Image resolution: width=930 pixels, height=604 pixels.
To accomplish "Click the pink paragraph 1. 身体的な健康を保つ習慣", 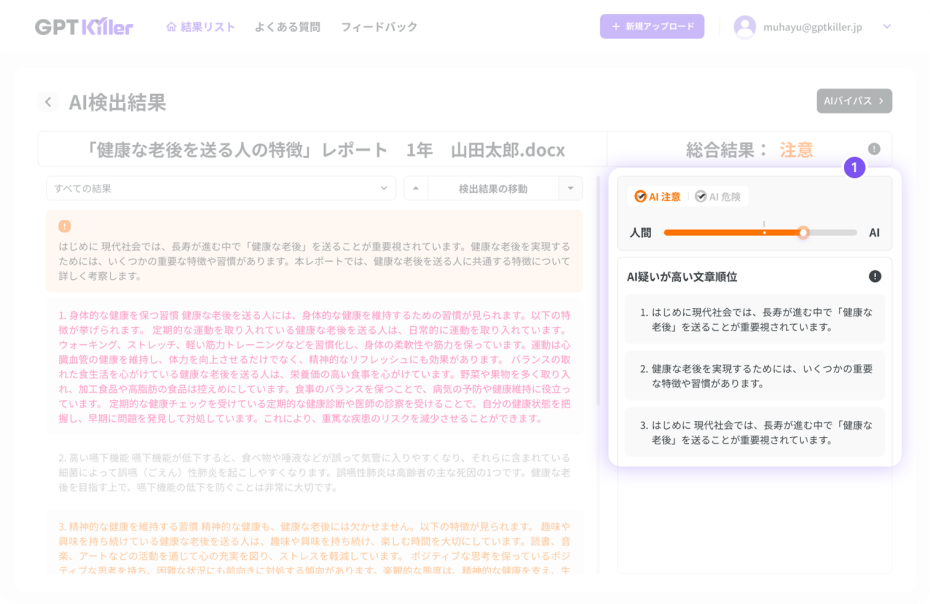I will [314, 367].
